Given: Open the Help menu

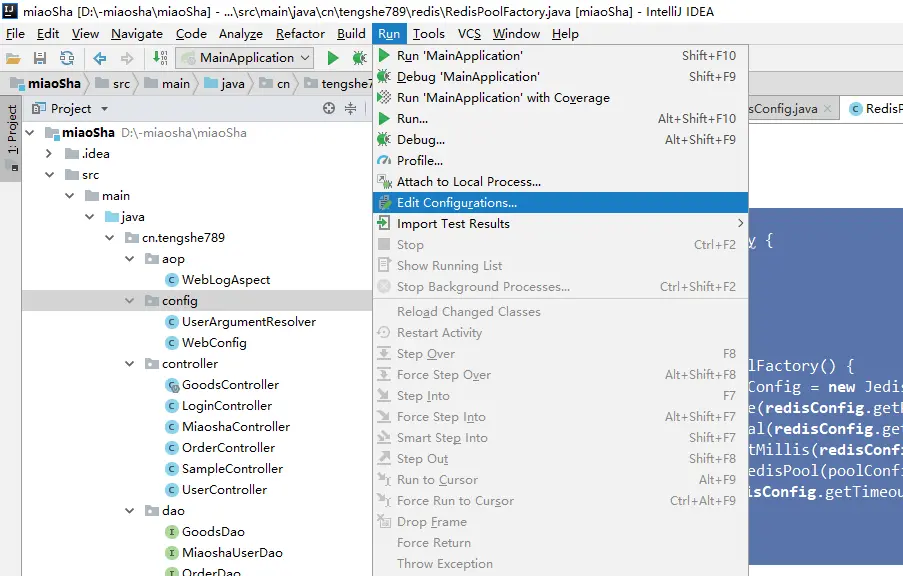Looking at the screenshot, I should coord(565,34).
